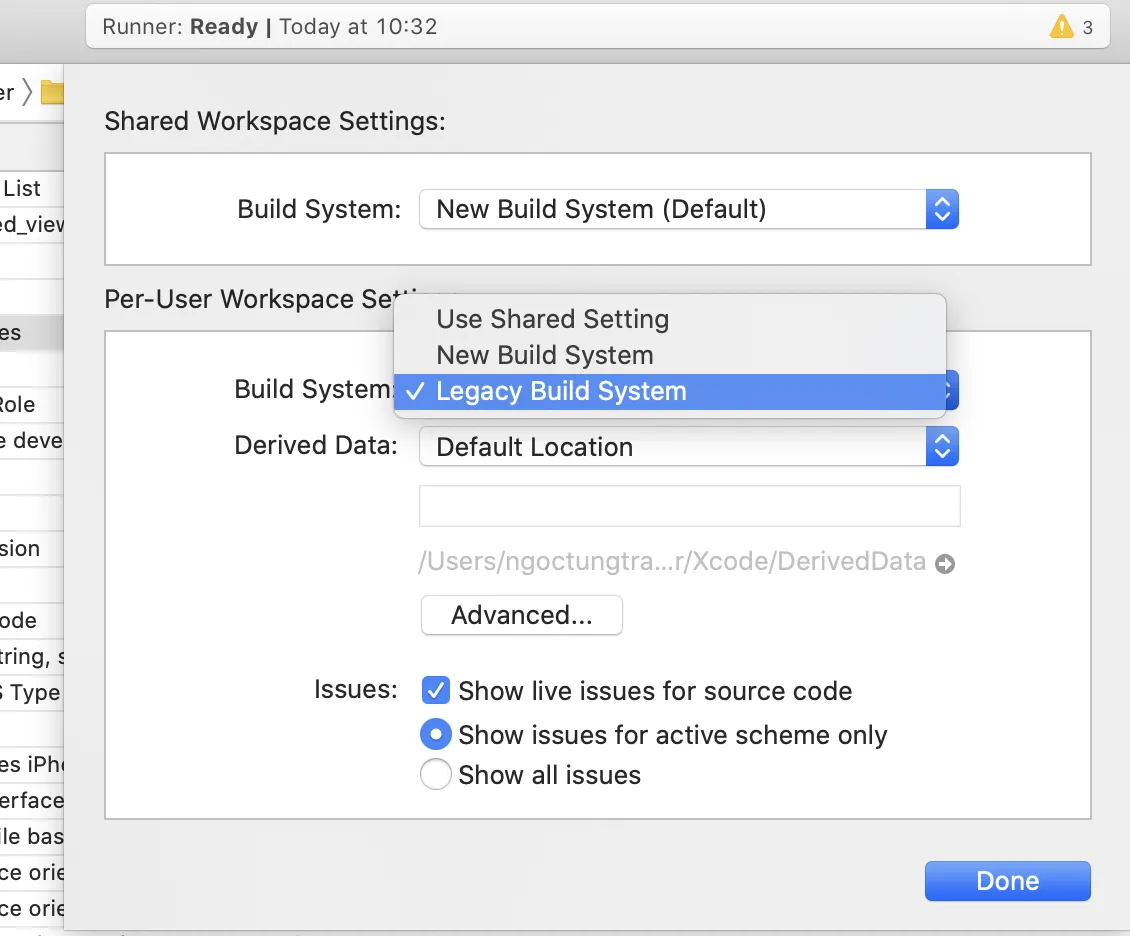The image size is (1130, 936).
Task: Choose the Show all issues radio button
Action: (435, 775)
